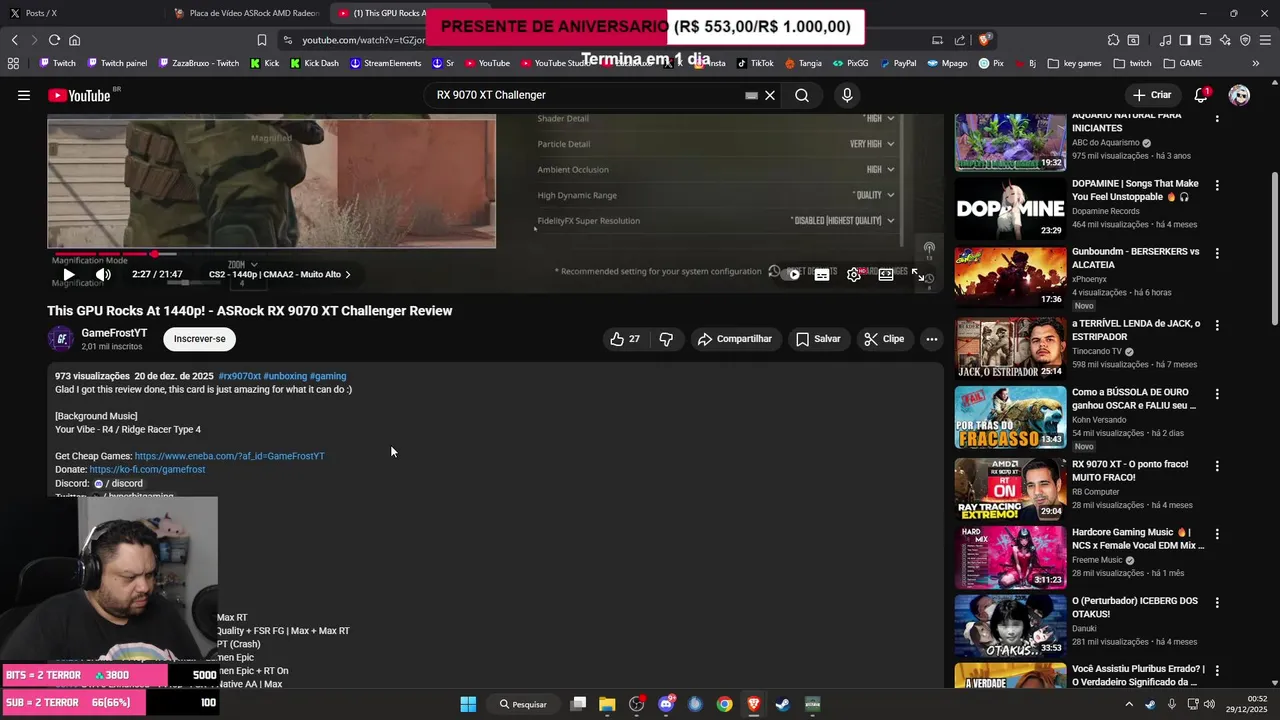Click the #rx9070xt hashtag

pos(240,377)
